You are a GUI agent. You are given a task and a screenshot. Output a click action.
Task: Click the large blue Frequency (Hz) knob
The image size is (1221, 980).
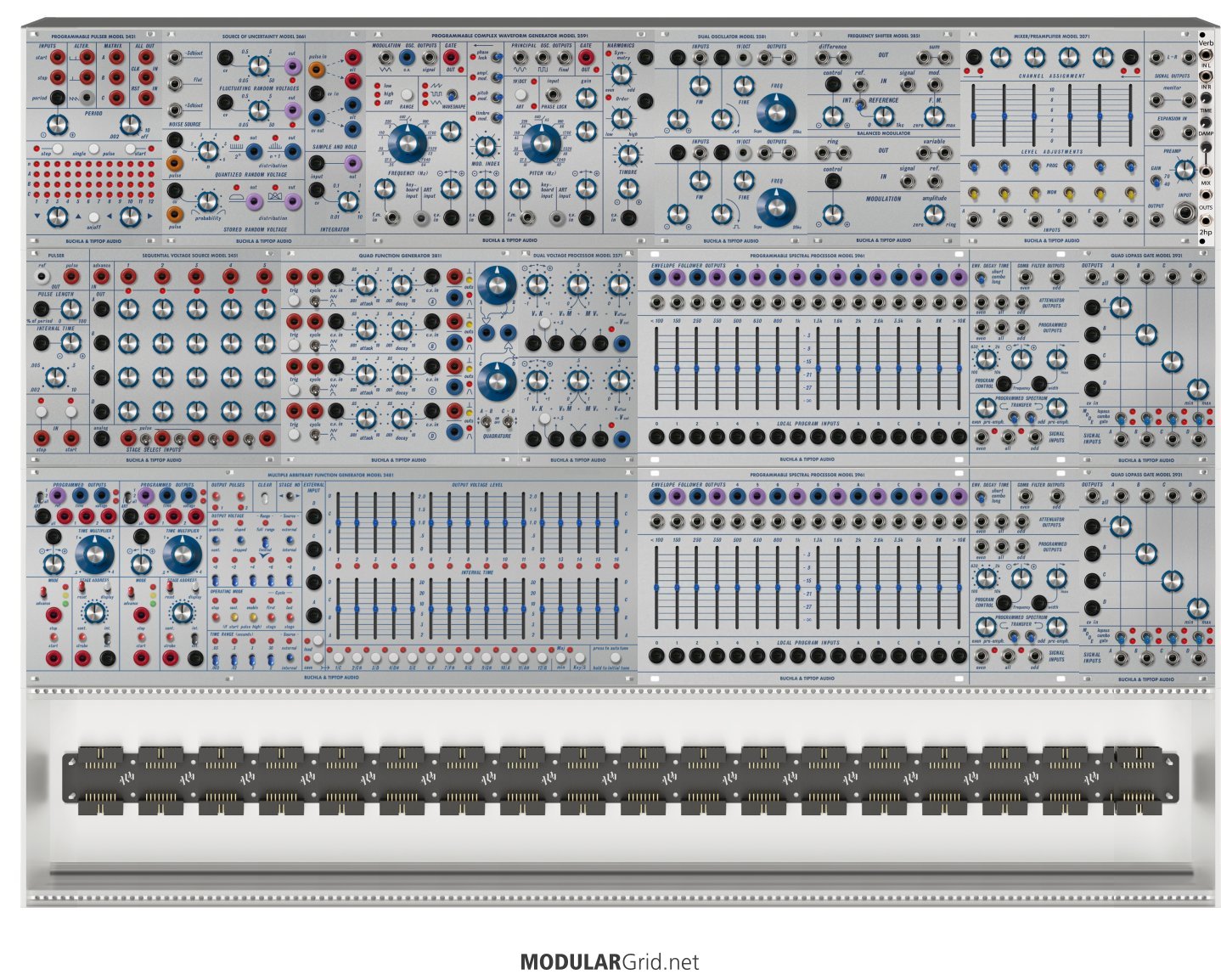(x=408, y=144)
